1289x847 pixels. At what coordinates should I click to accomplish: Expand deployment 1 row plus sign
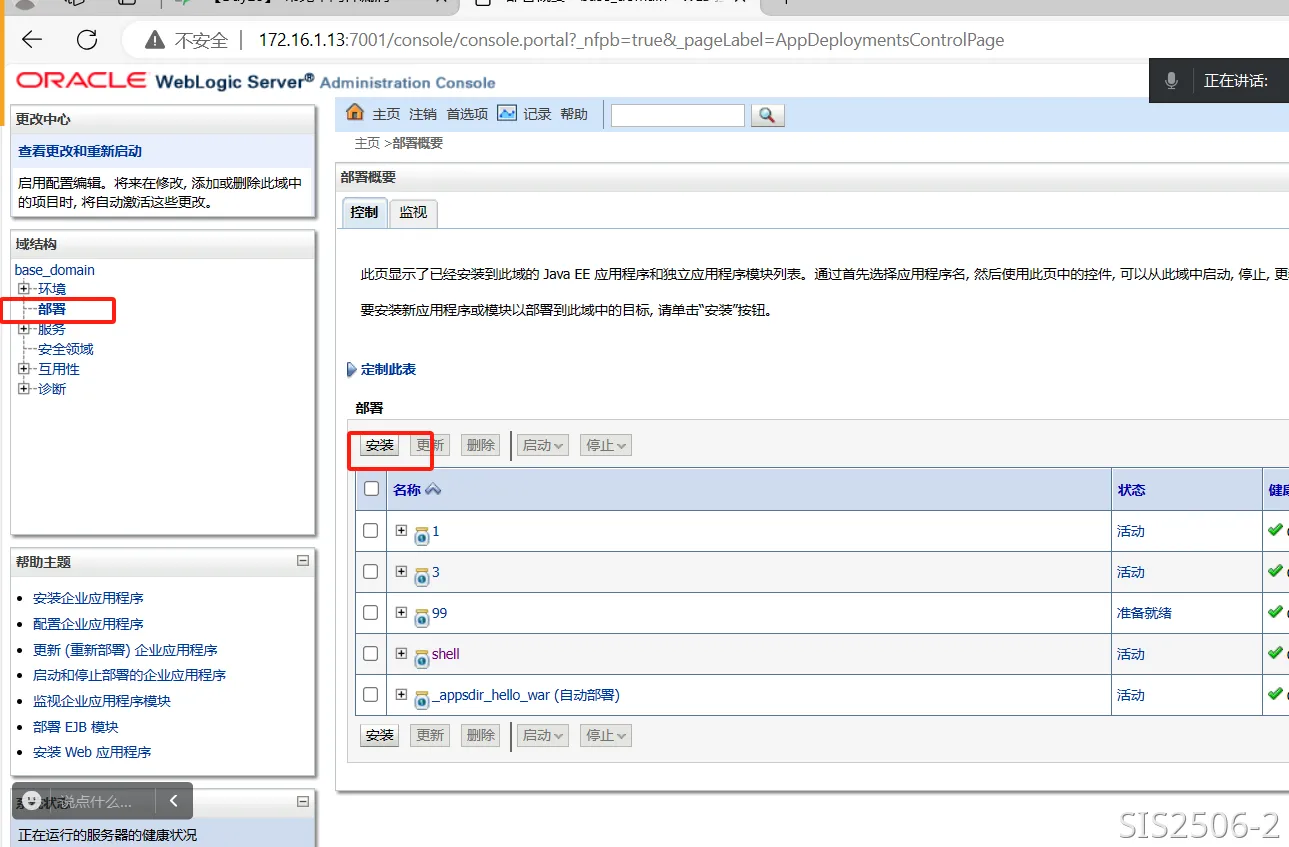pos(401,530)
